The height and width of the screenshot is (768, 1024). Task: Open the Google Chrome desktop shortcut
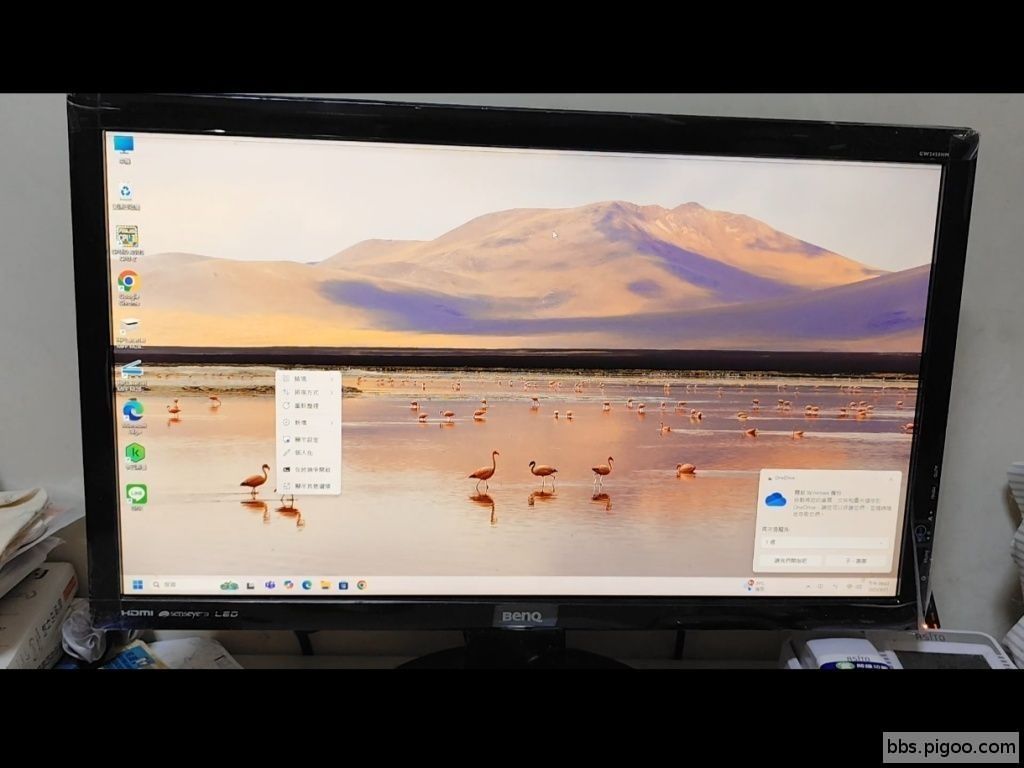click(x=128, y=282)
